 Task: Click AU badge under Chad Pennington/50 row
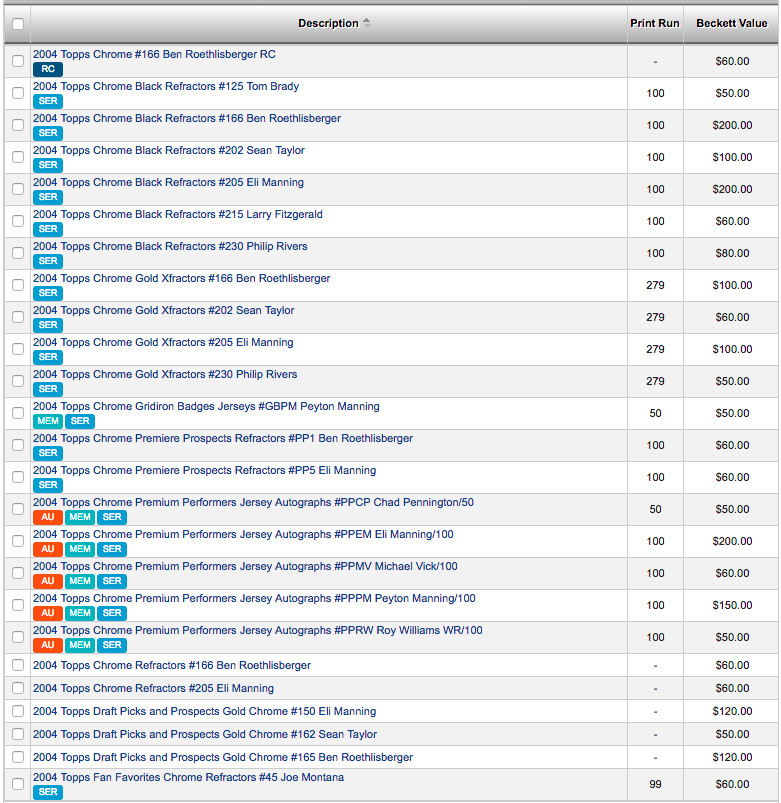coord(48,517)
